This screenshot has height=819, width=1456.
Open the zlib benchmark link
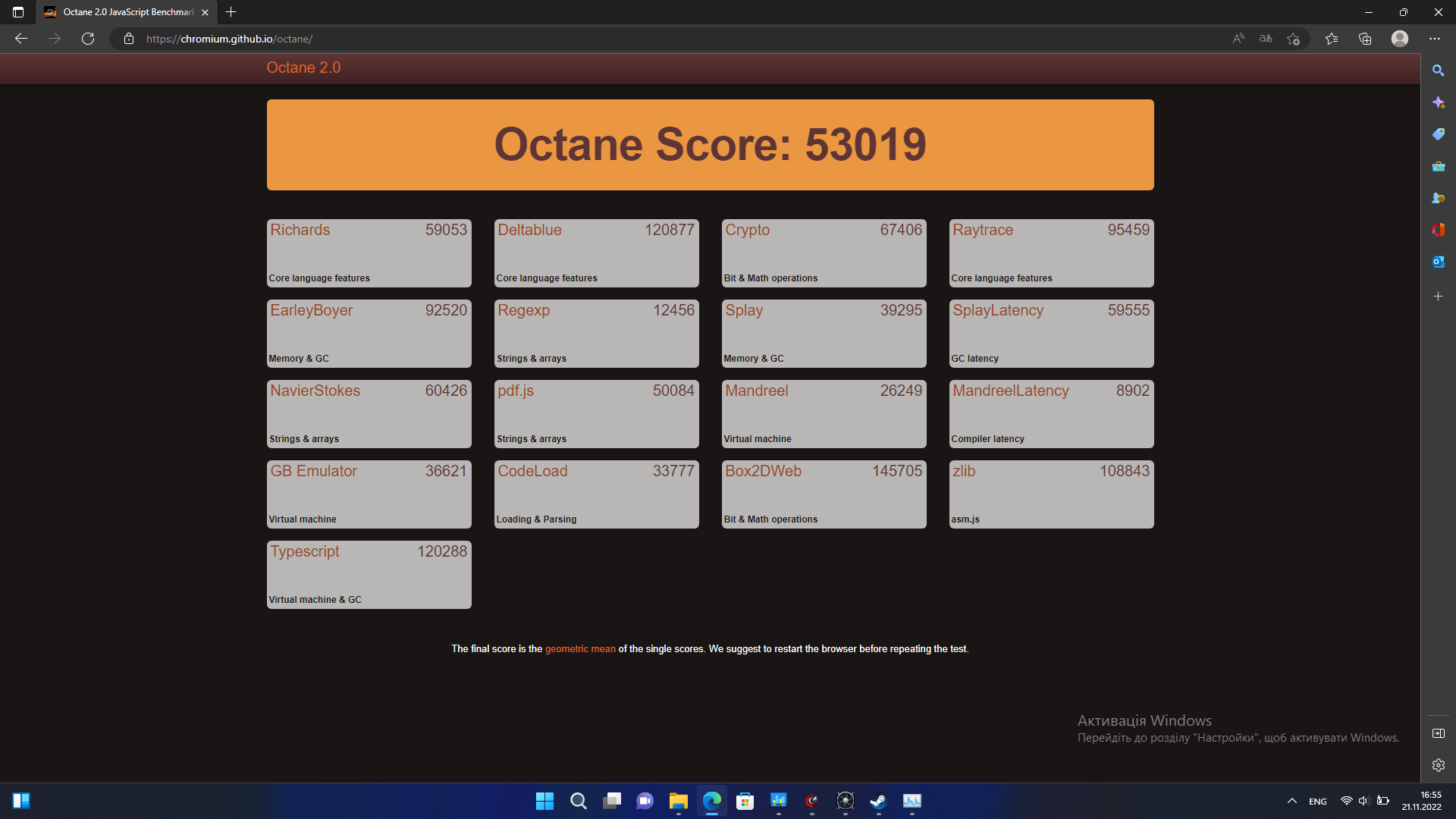964,471
